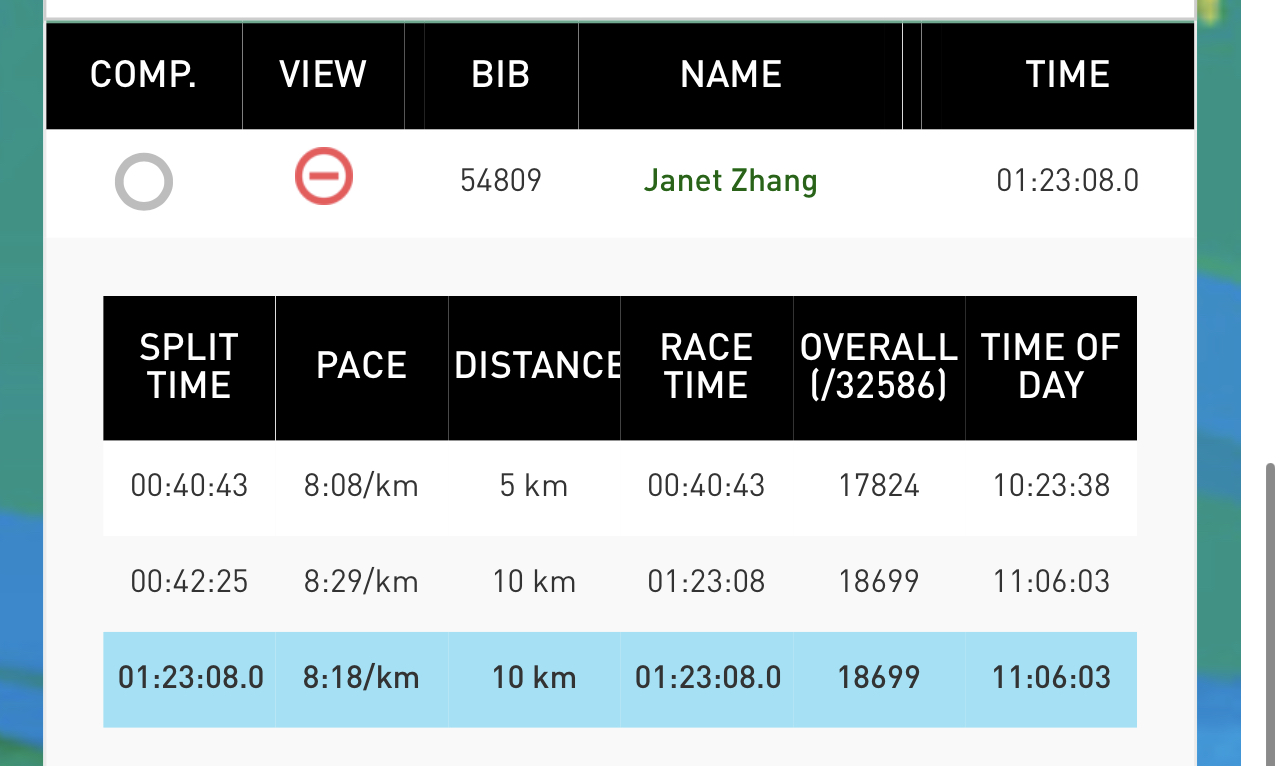1284x766 pixels.
Task: Click bib number 54809
Action: (x=501, y=181)
